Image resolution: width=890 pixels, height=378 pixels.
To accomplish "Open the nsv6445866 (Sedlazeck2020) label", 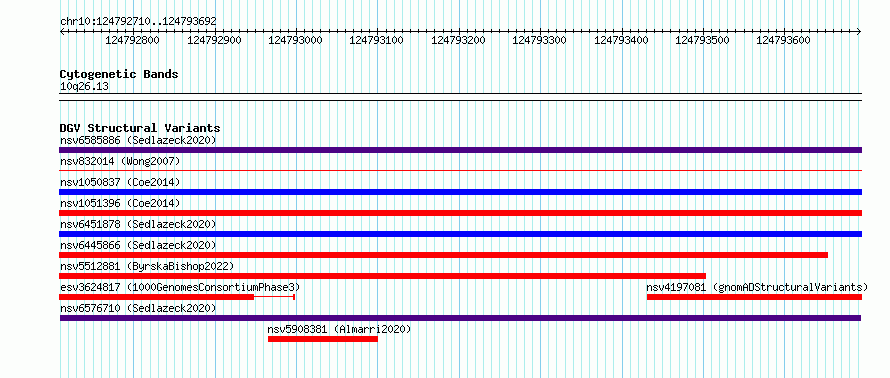I will coord(138,245).
